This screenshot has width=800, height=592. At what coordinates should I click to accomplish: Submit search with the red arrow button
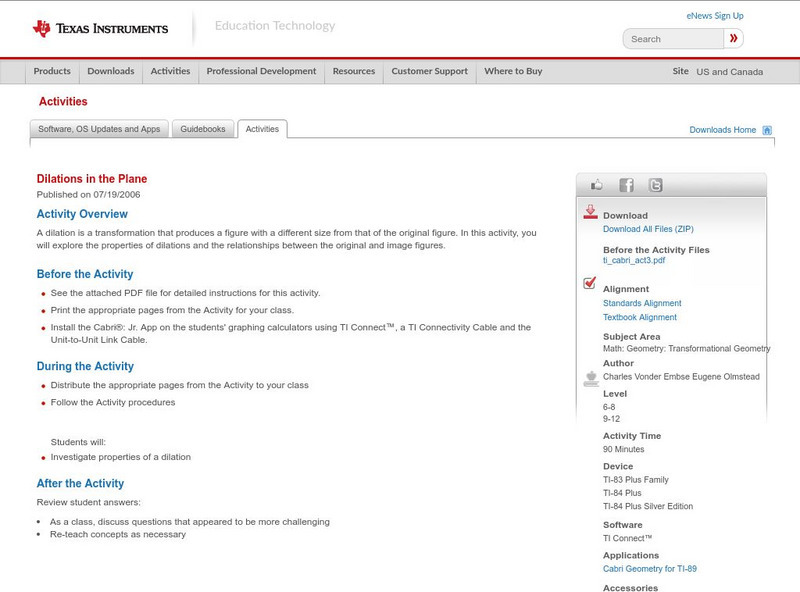pos(733,38)
